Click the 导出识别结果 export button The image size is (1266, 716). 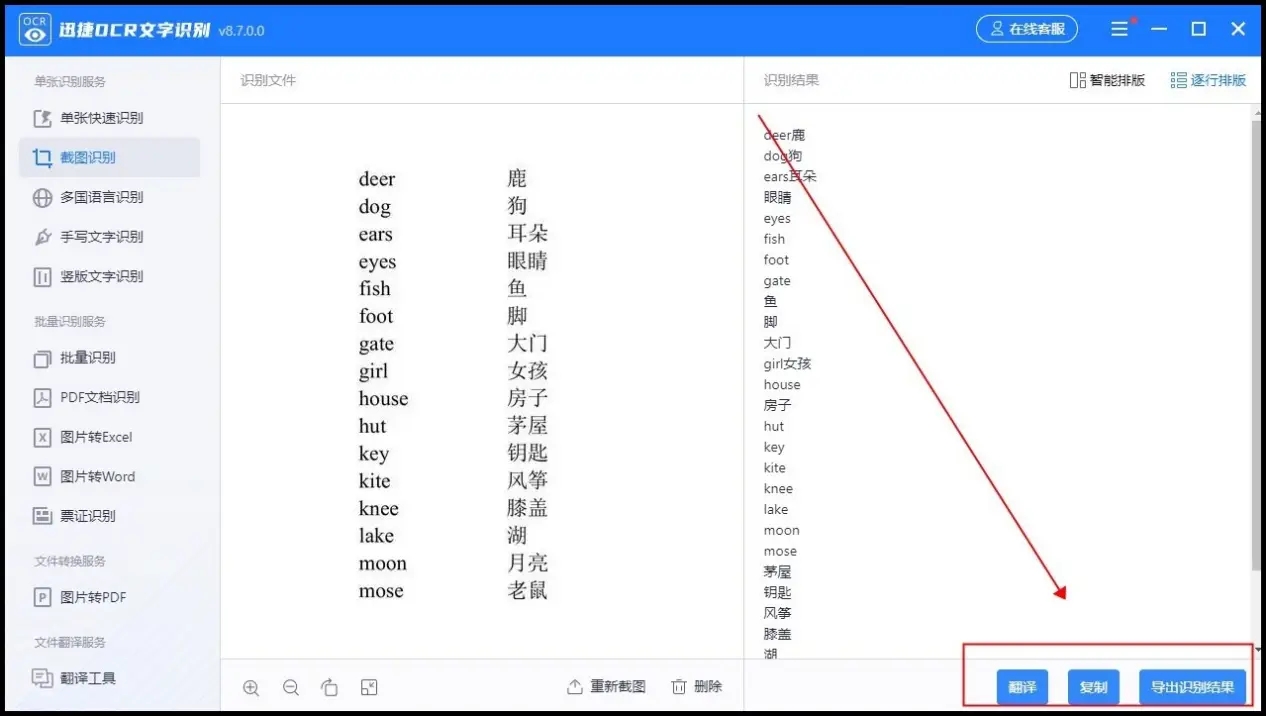tap(1193, 687)
